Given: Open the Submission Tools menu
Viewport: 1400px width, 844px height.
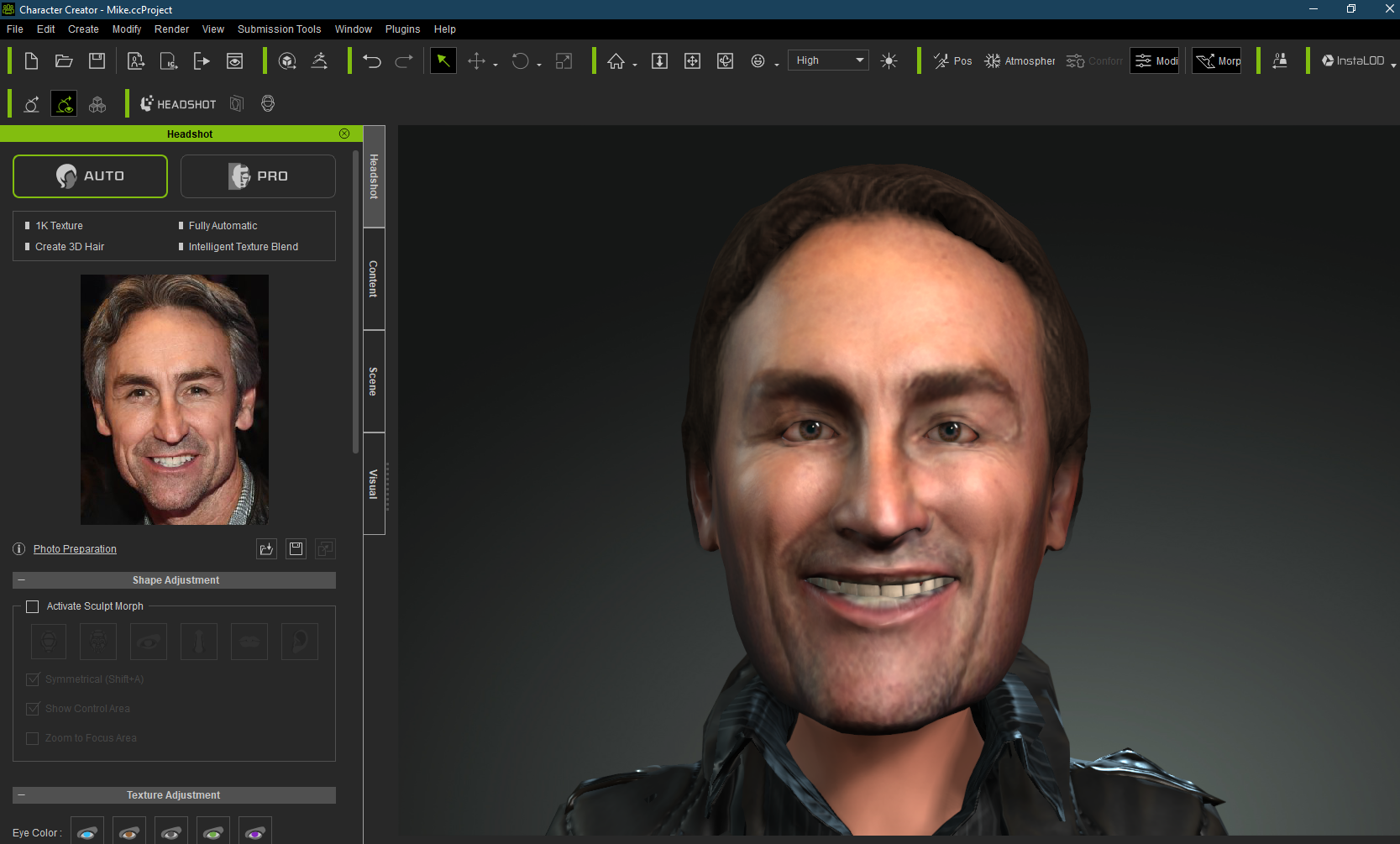Looking at the screenshot, I should click(280, 29).
